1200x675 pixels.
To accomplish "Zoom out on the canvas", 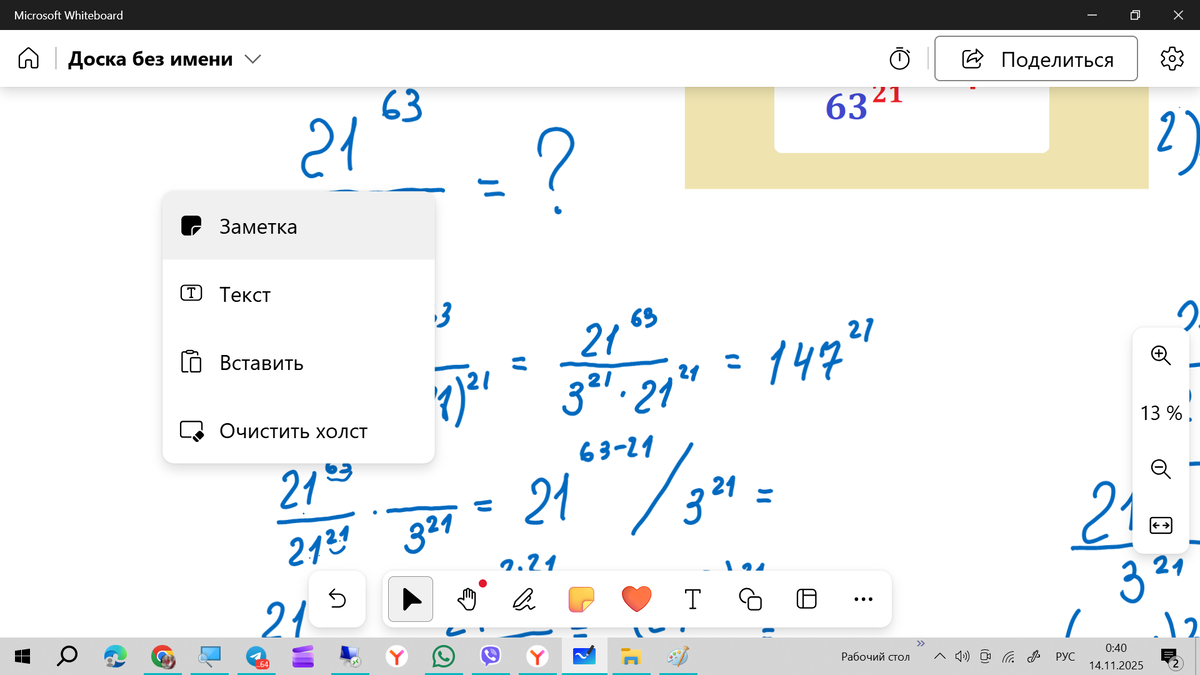I will [x=1160, y=468].
